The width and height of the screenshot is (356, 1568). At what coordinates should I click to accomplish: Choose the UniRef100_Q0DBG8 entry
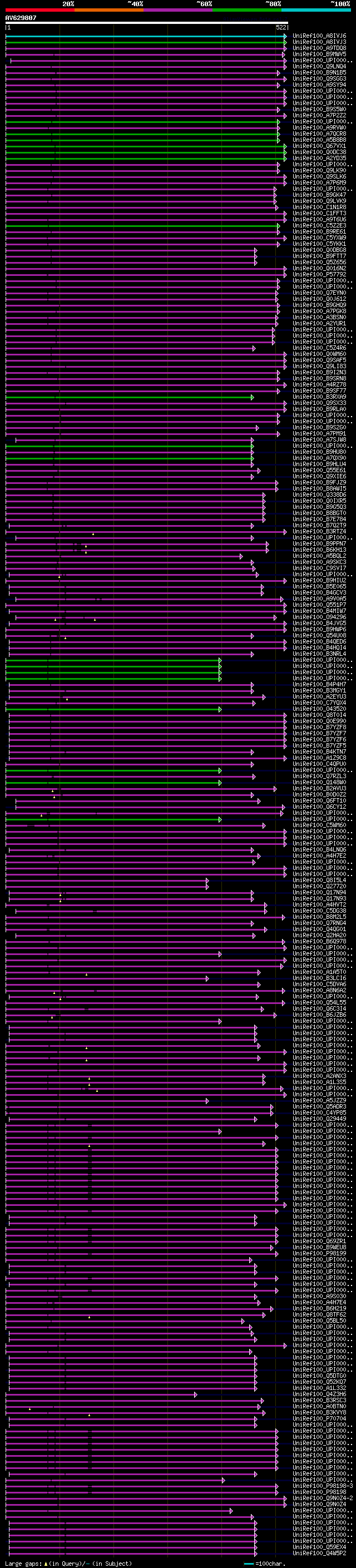click(x=319, y=250)
